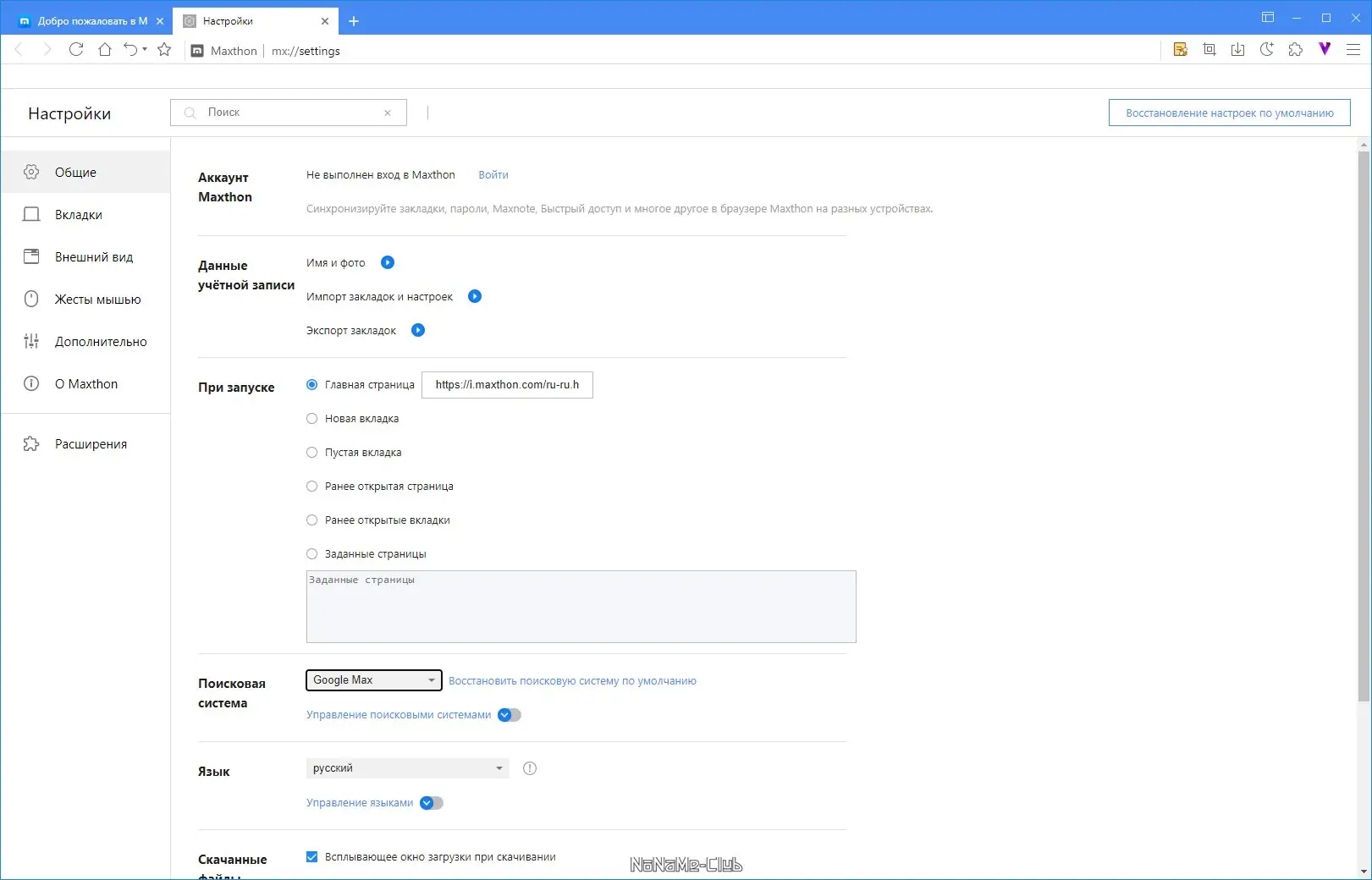Open a new tab with plus button

[x=354, y=21]
